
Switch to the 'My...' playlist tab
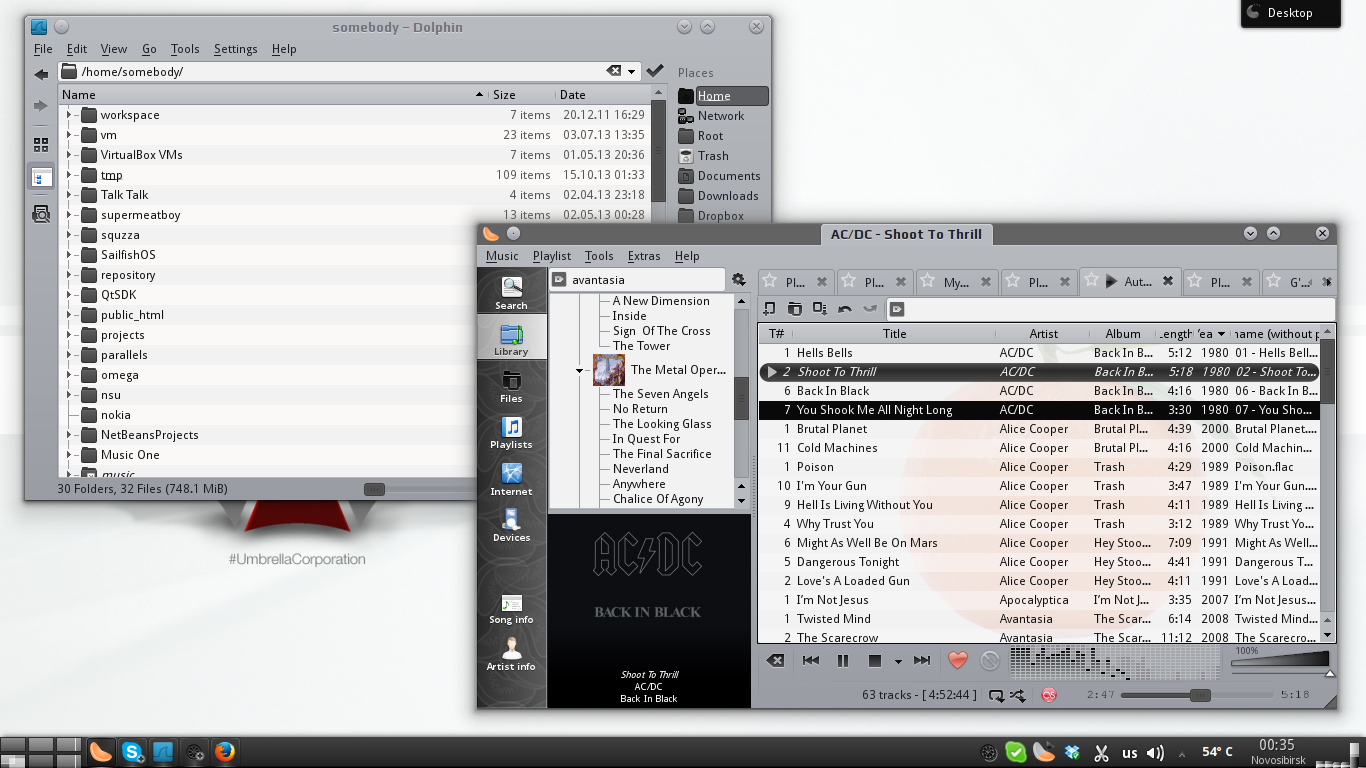coord(957,282)
